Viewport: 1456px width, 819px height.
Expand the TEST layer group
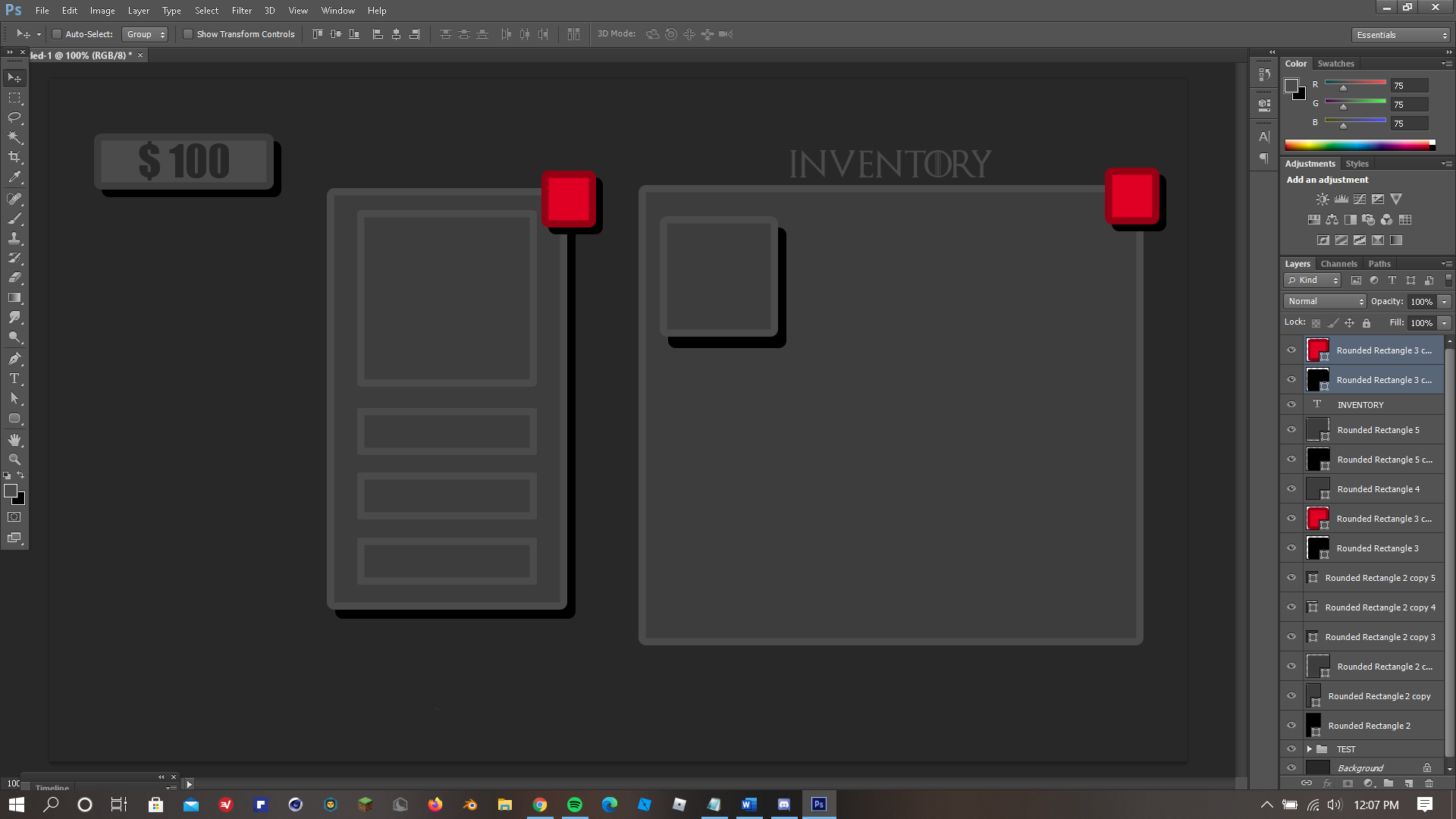(x=1310, y=749)
